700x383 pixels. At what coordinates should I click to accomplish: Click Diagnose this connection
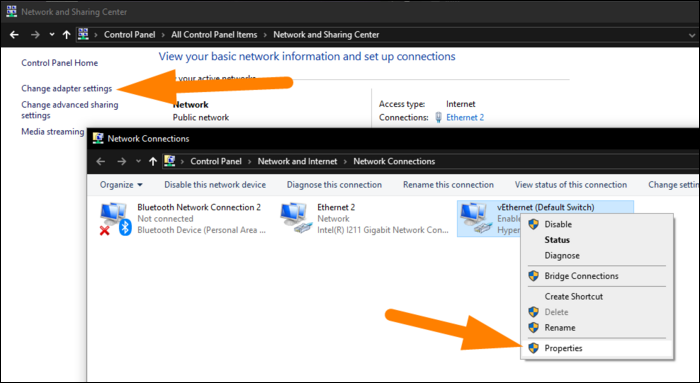coord(334,185)
